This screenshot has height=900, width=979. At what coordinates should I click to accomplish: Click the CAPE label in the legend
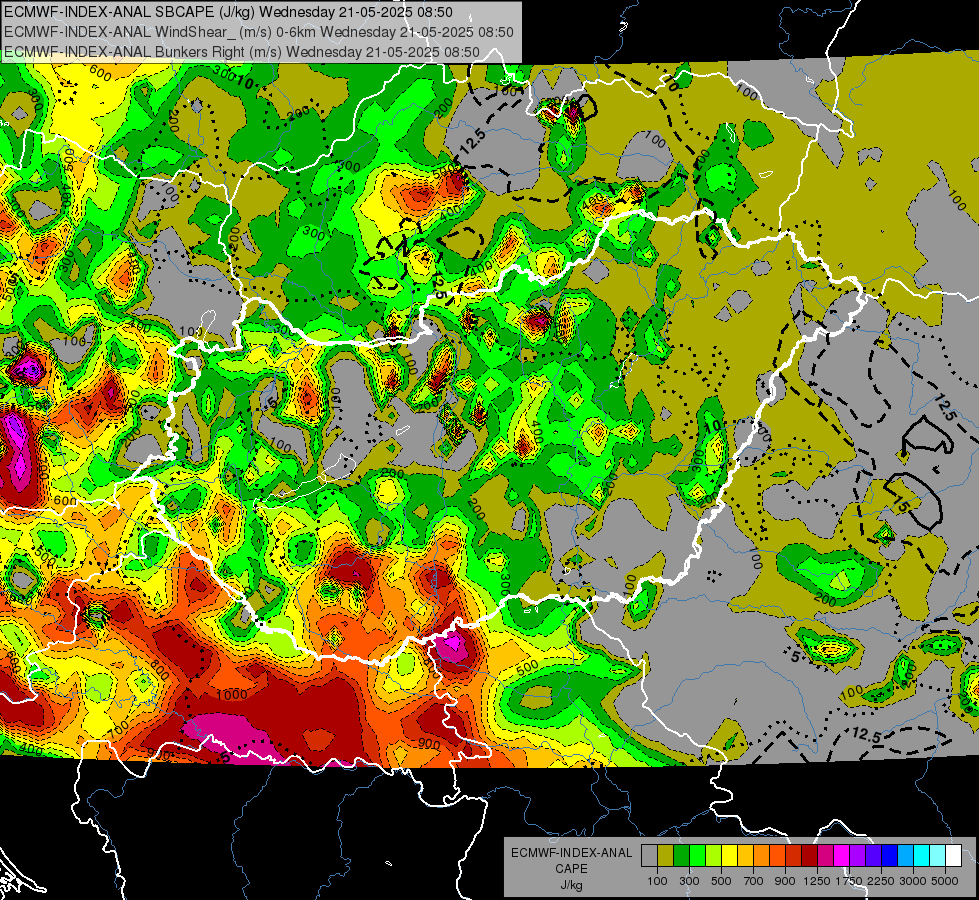[571, 868]
